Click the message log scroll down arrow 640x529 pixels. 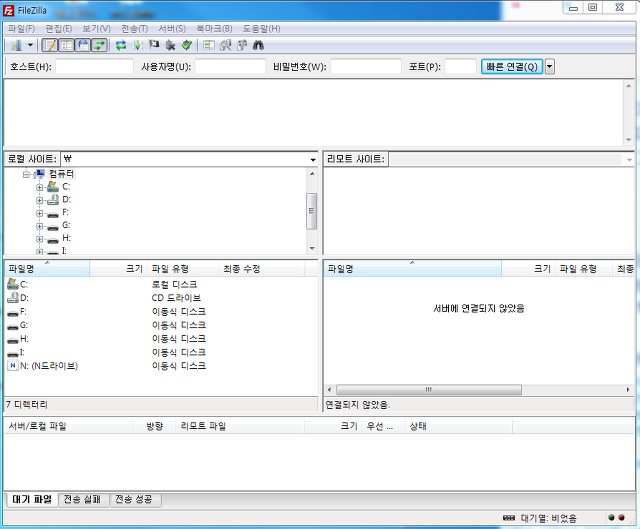[629, 140]
